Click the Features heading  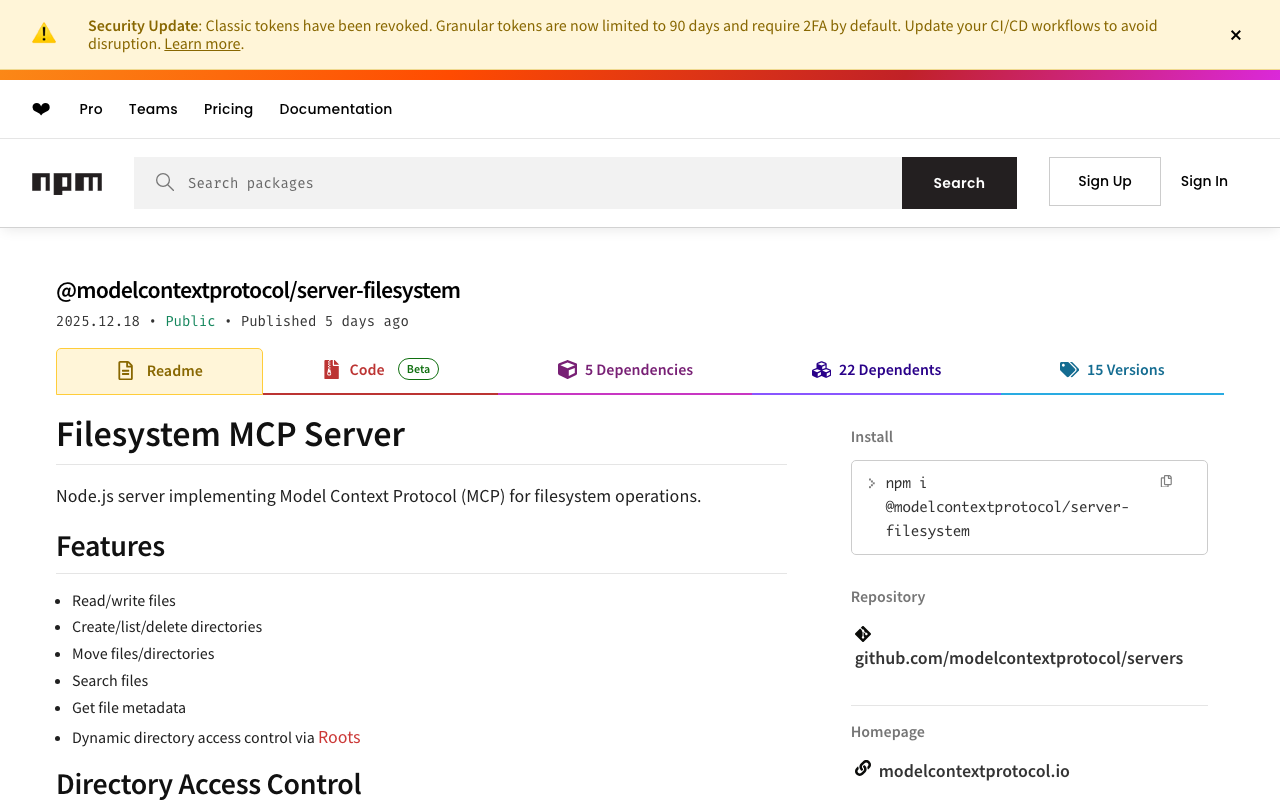click(110, 546)
